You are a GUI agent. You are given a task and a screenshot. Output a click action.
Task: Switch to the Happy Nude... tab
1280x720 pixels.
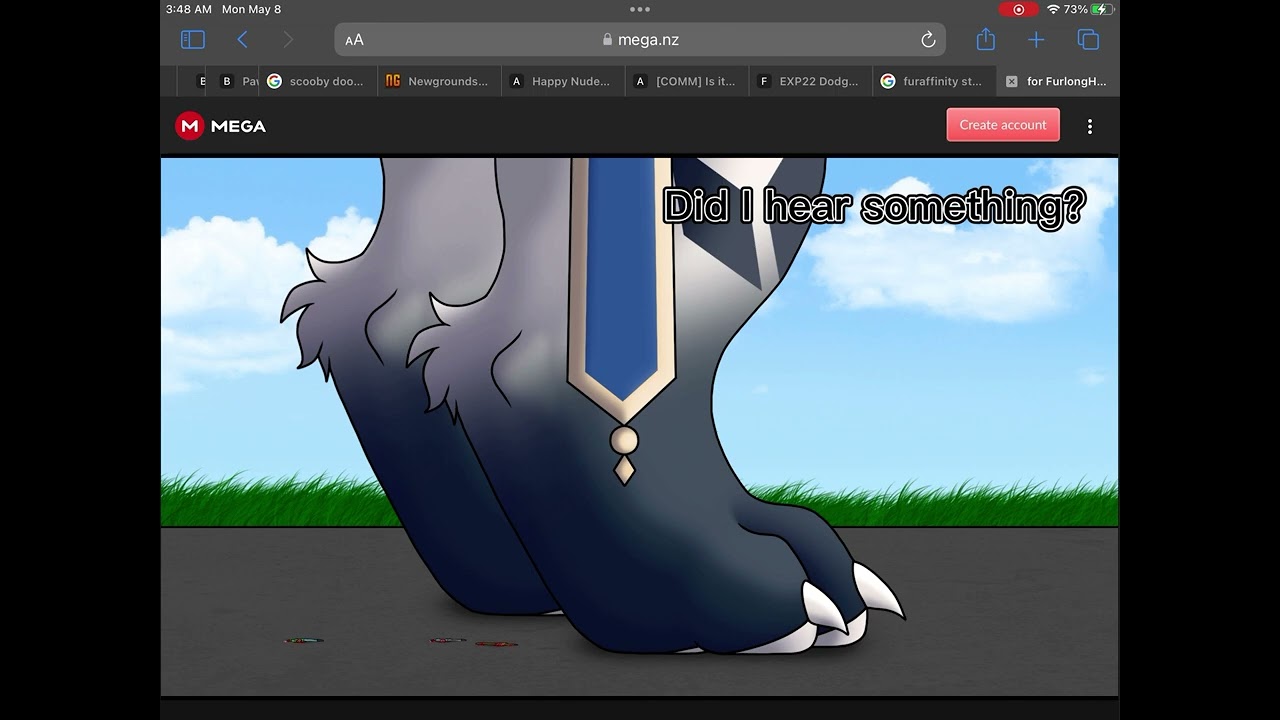coord(564,81)
